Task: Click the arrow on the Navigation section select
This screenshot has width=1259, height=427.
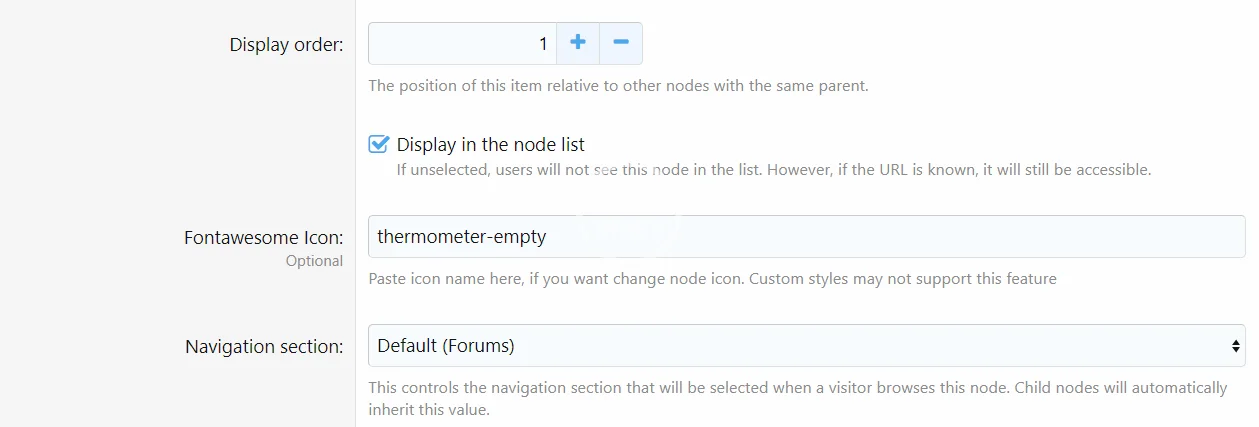Action: coord(1236,346)
